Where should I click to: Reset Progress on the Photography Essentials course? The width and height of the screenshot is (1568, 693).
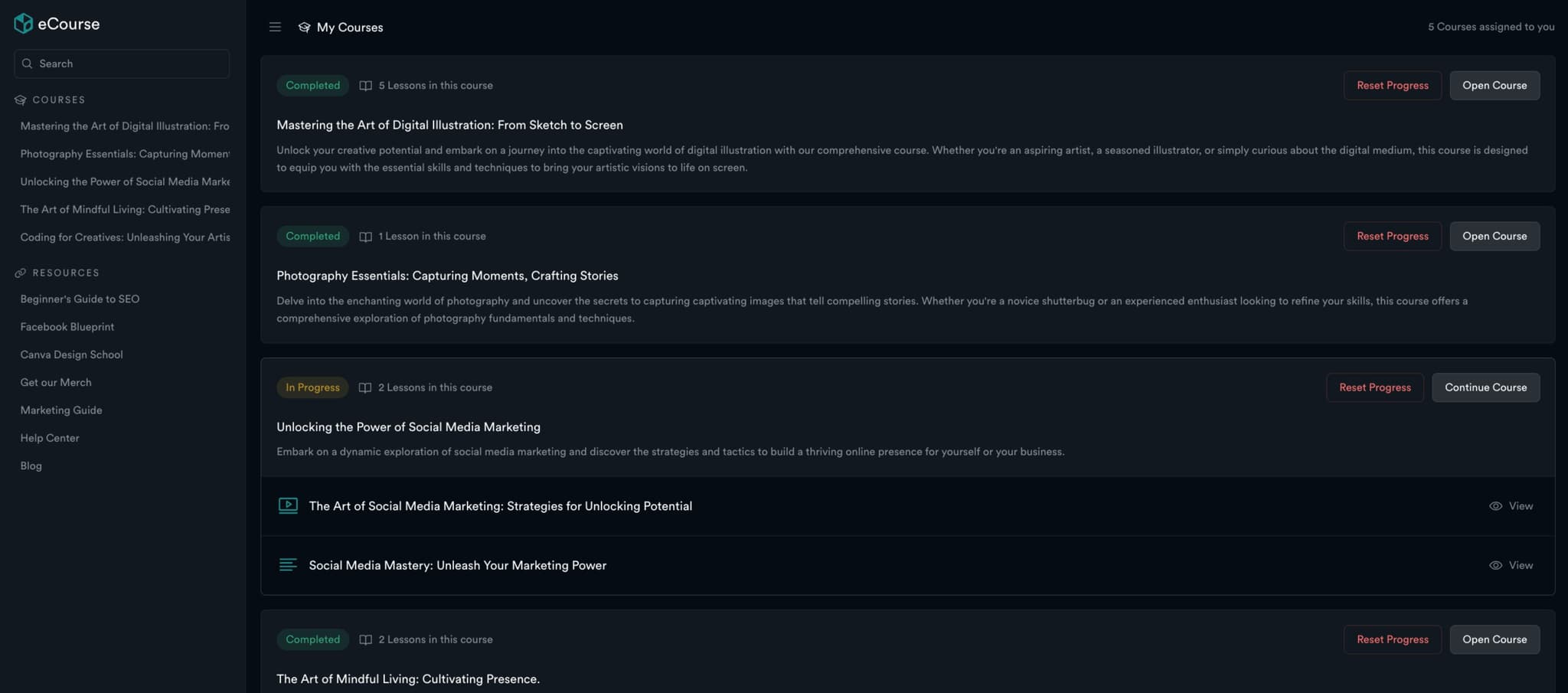pyautogui.click(x=1392, y=236)
